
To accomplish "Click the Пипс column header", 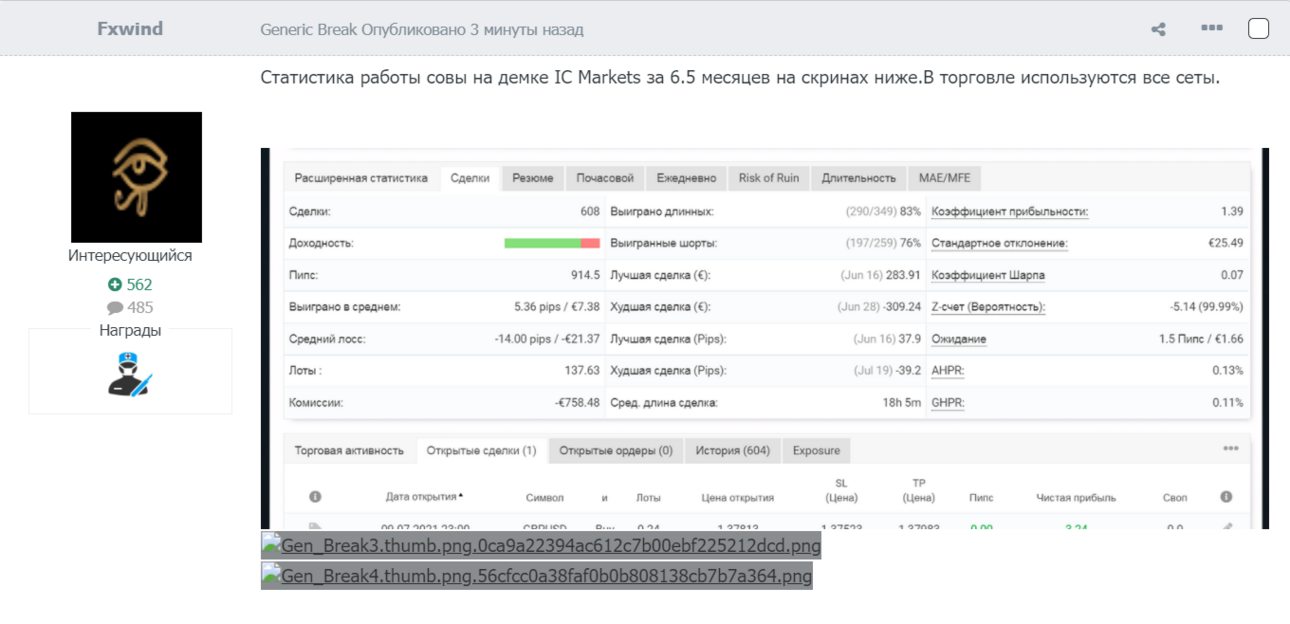I will tap(982, 497).
